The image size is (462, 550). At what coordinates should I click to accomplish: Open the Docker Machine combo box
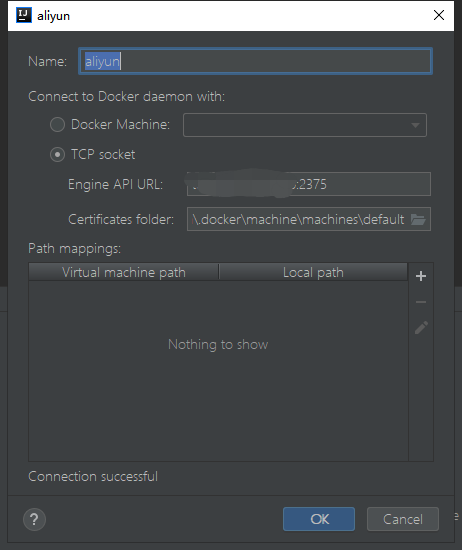coord(304,125)
